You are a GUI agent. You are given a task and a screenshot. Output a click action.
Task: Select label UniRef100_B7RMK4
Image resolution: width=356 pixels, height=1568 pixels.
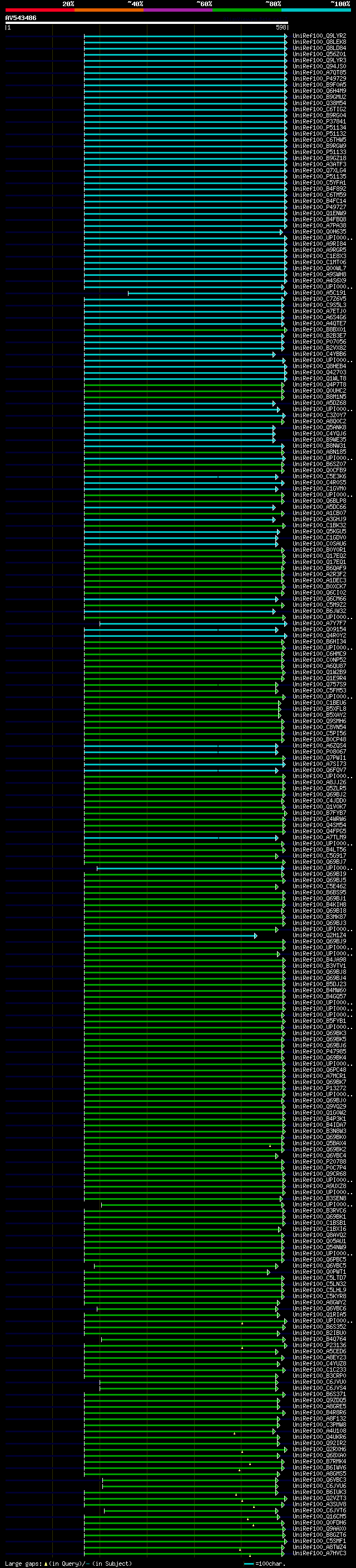(319, 1461)
